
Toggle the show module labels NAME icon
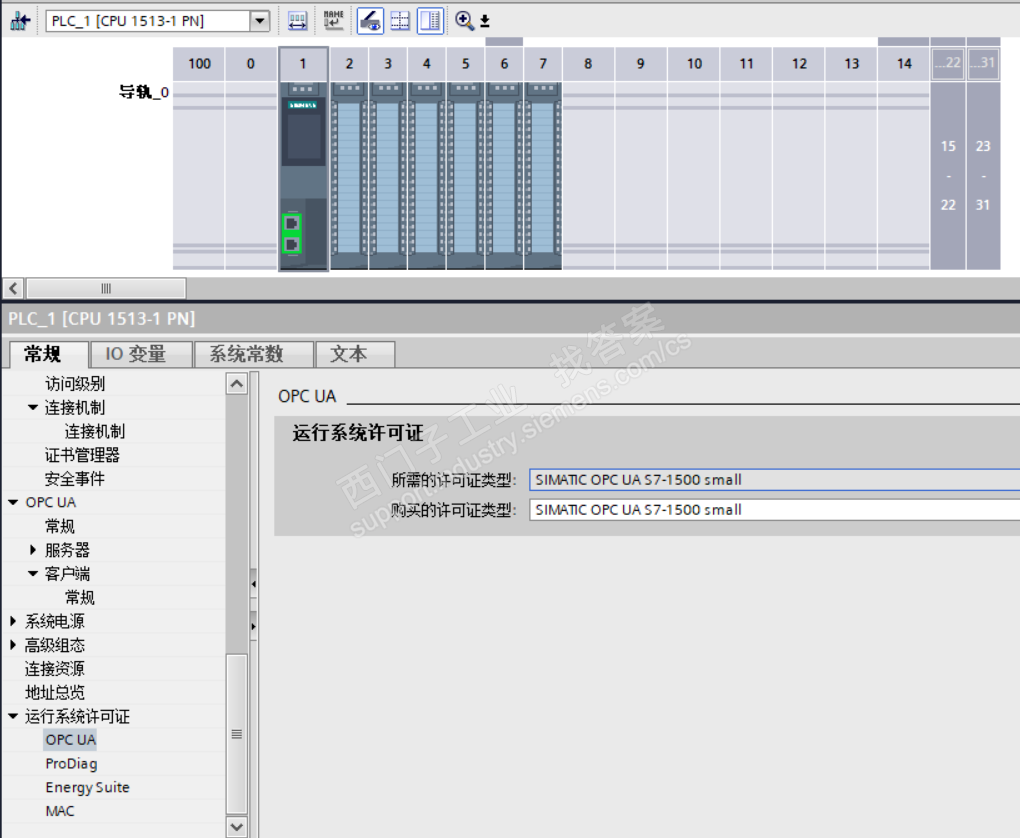pos(334,21)
